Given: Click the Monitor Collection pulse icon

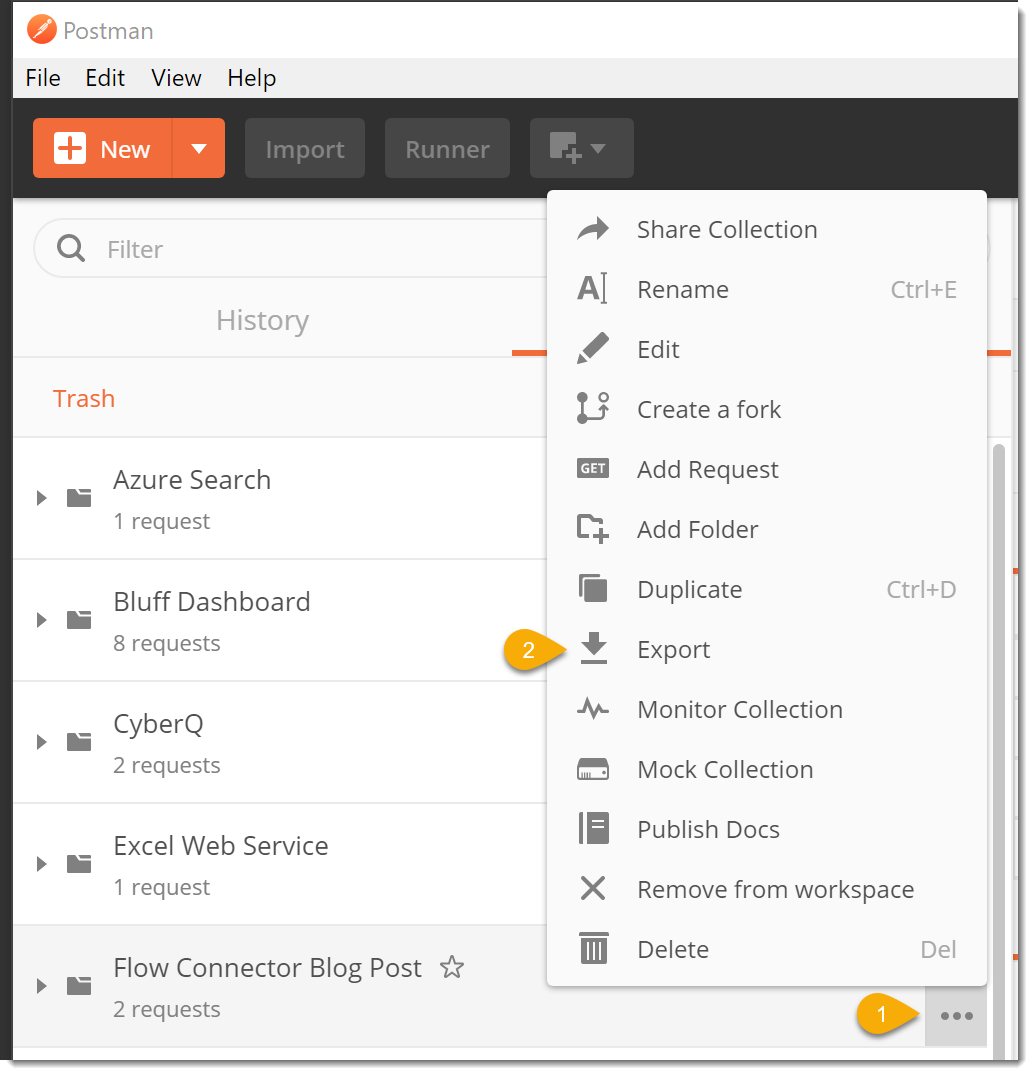Looking at the screenshot, I should pos(593,708).
